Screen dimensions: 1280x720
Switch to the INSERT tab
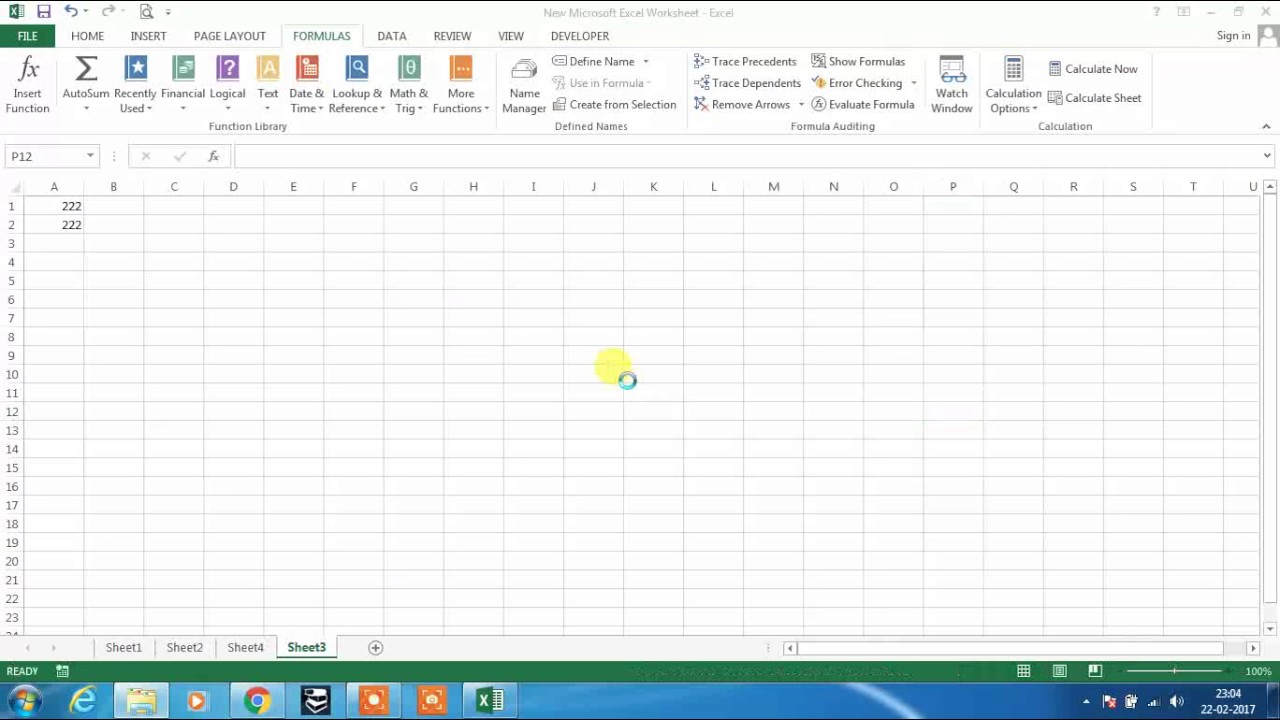[148, 36]
